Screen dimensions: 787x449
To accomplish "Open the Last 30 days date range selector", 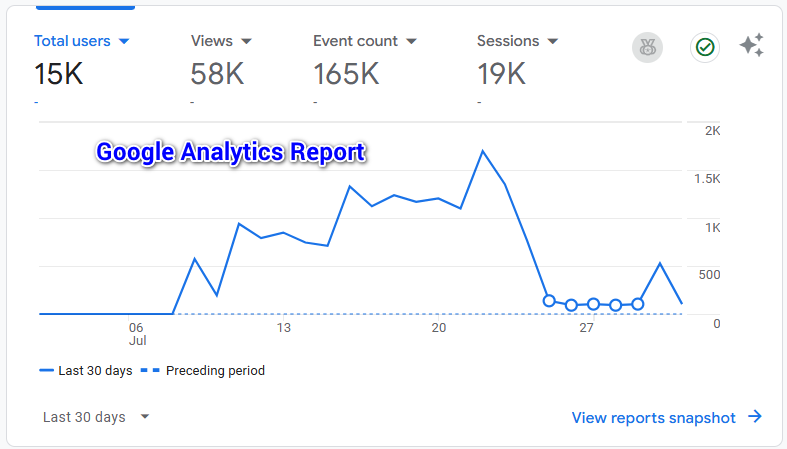I will coord(96,417).
